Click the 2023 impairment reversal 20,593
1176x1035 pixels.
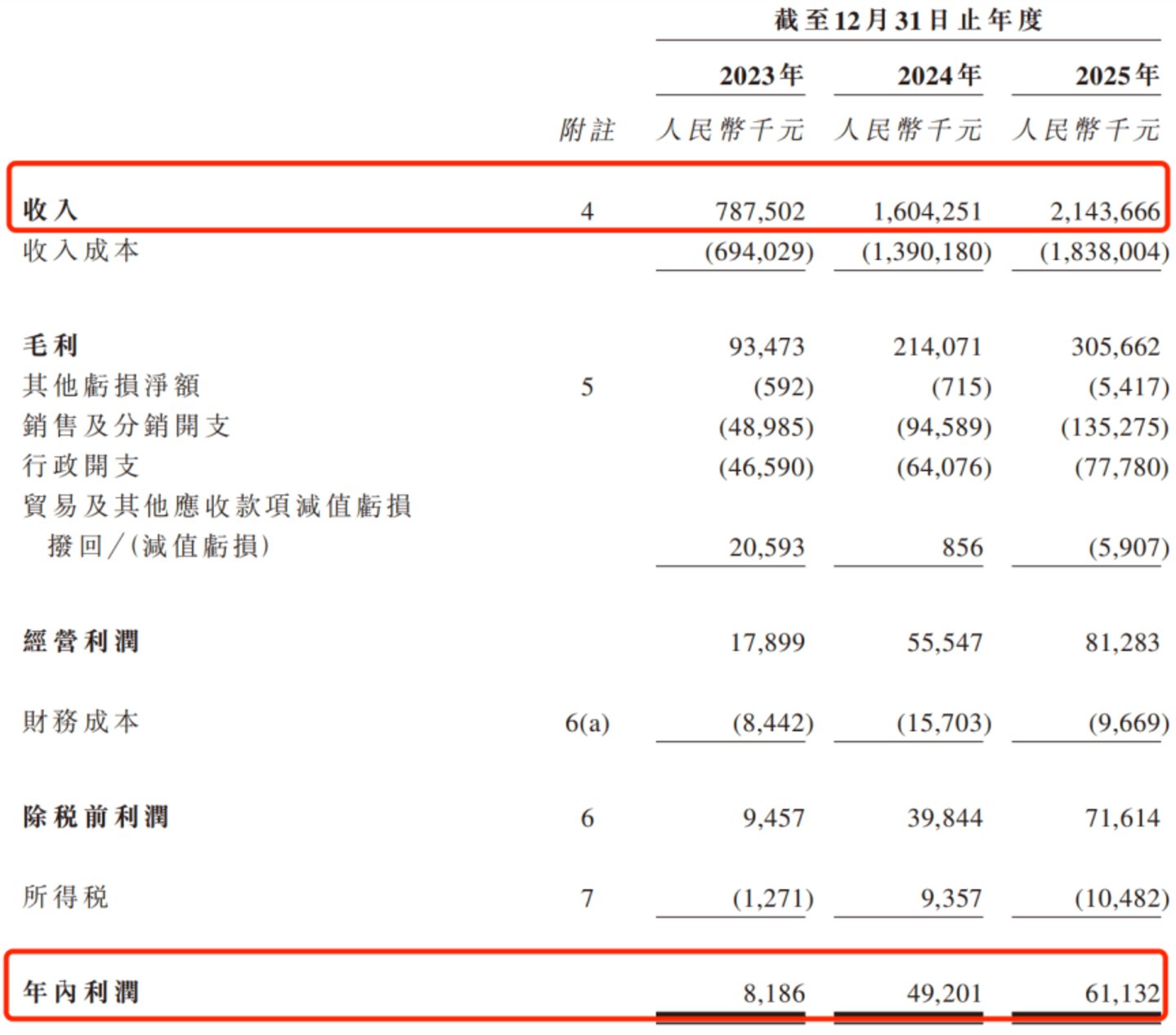tap(767, 547)
